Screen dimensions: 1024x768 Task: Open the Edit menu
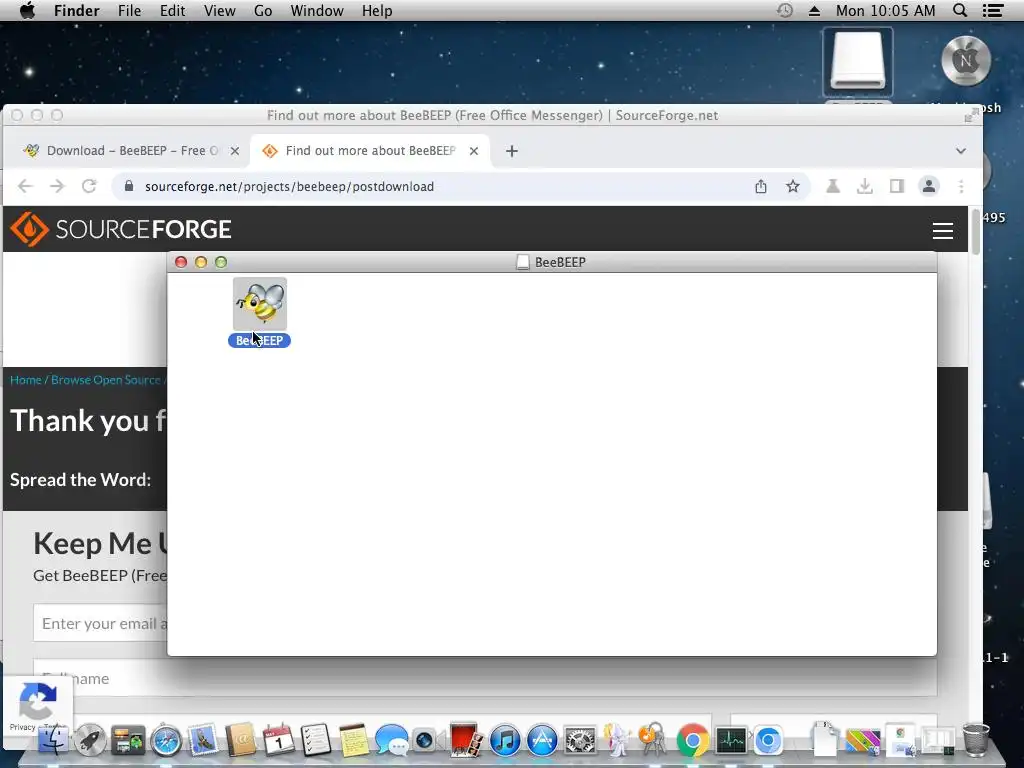coord(172,10)
